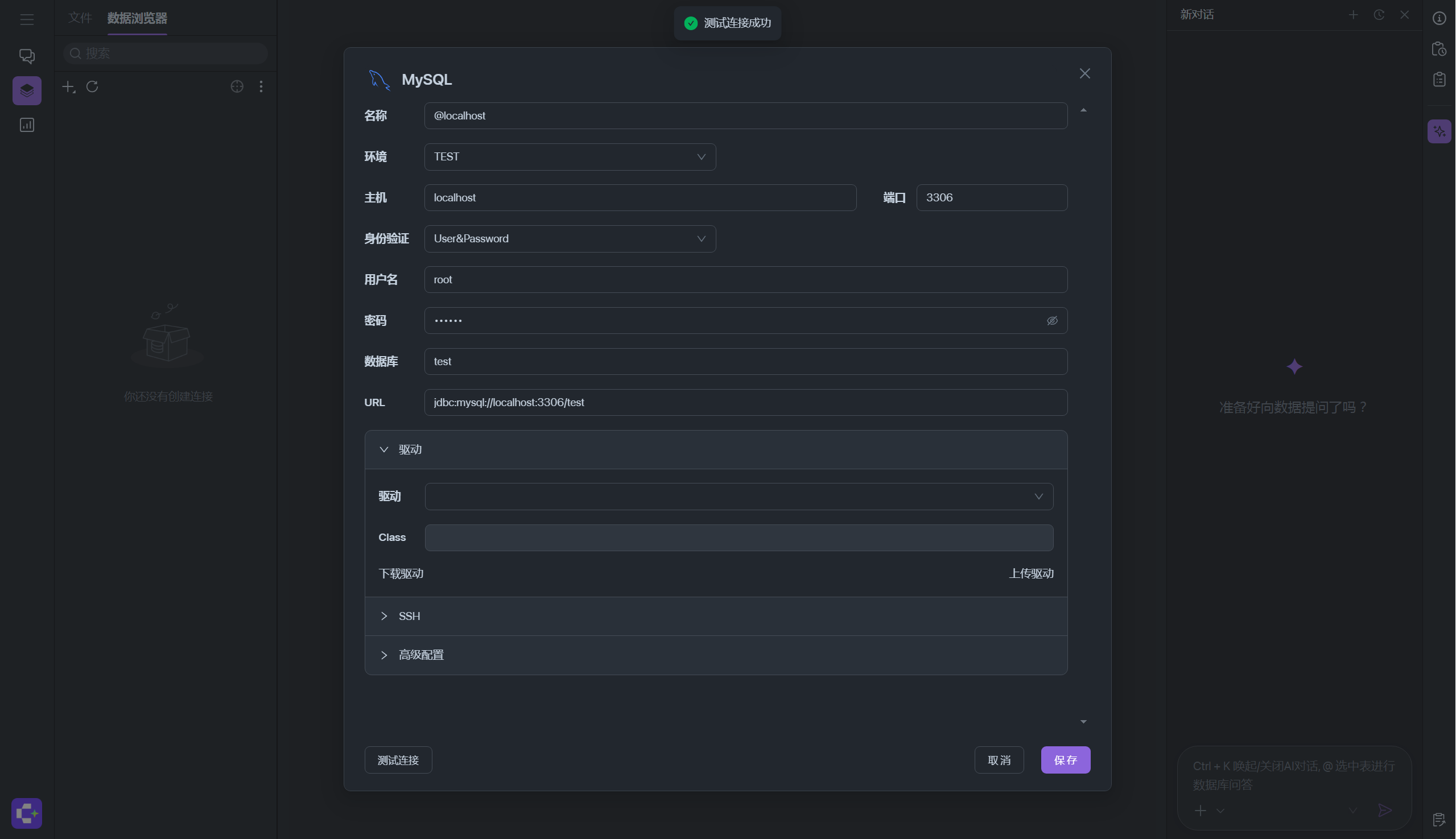Screen dimensions: 1456x839
Task: Refresh the data browser connection list
Action: pos(92,86)
